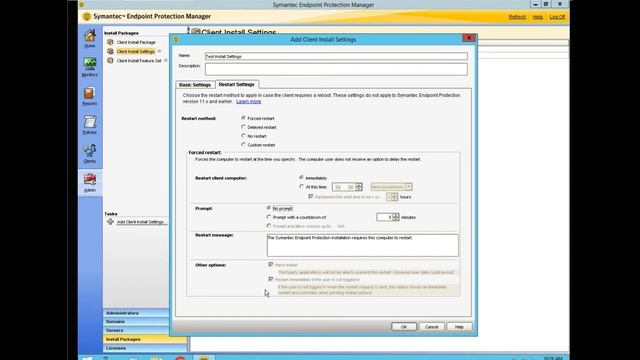Click into the Description input field
Image resolution: width=640 pixels, height=360 pixels.
point(336,69)
